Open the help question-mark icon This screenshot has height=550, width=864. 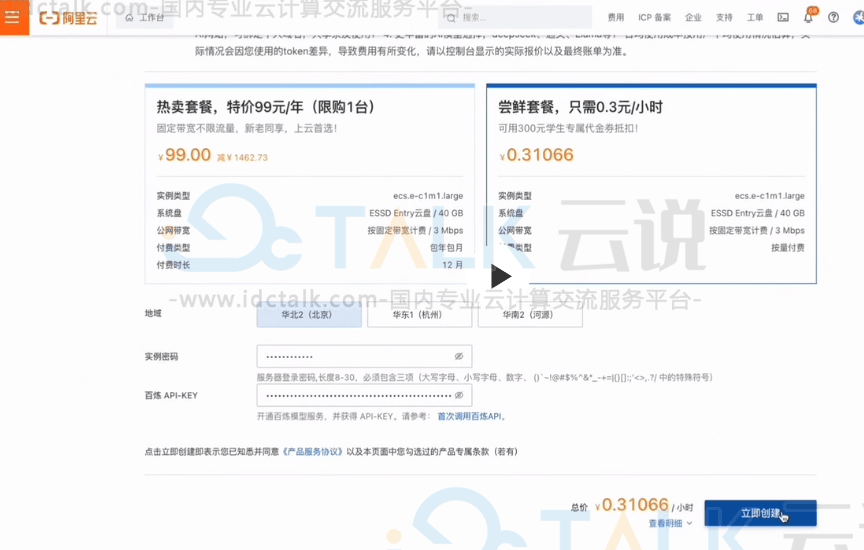point(834,18)
